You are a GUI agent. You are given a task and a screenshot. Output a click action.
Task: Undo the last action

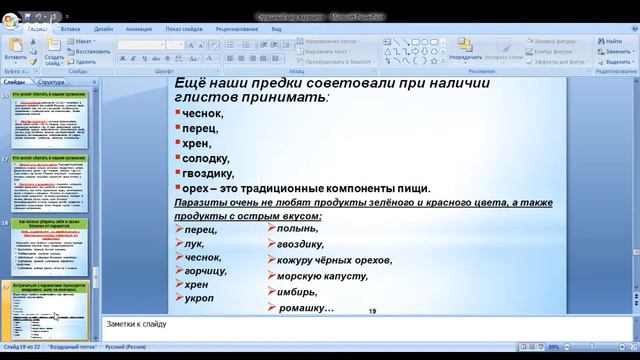click(38, 17)
